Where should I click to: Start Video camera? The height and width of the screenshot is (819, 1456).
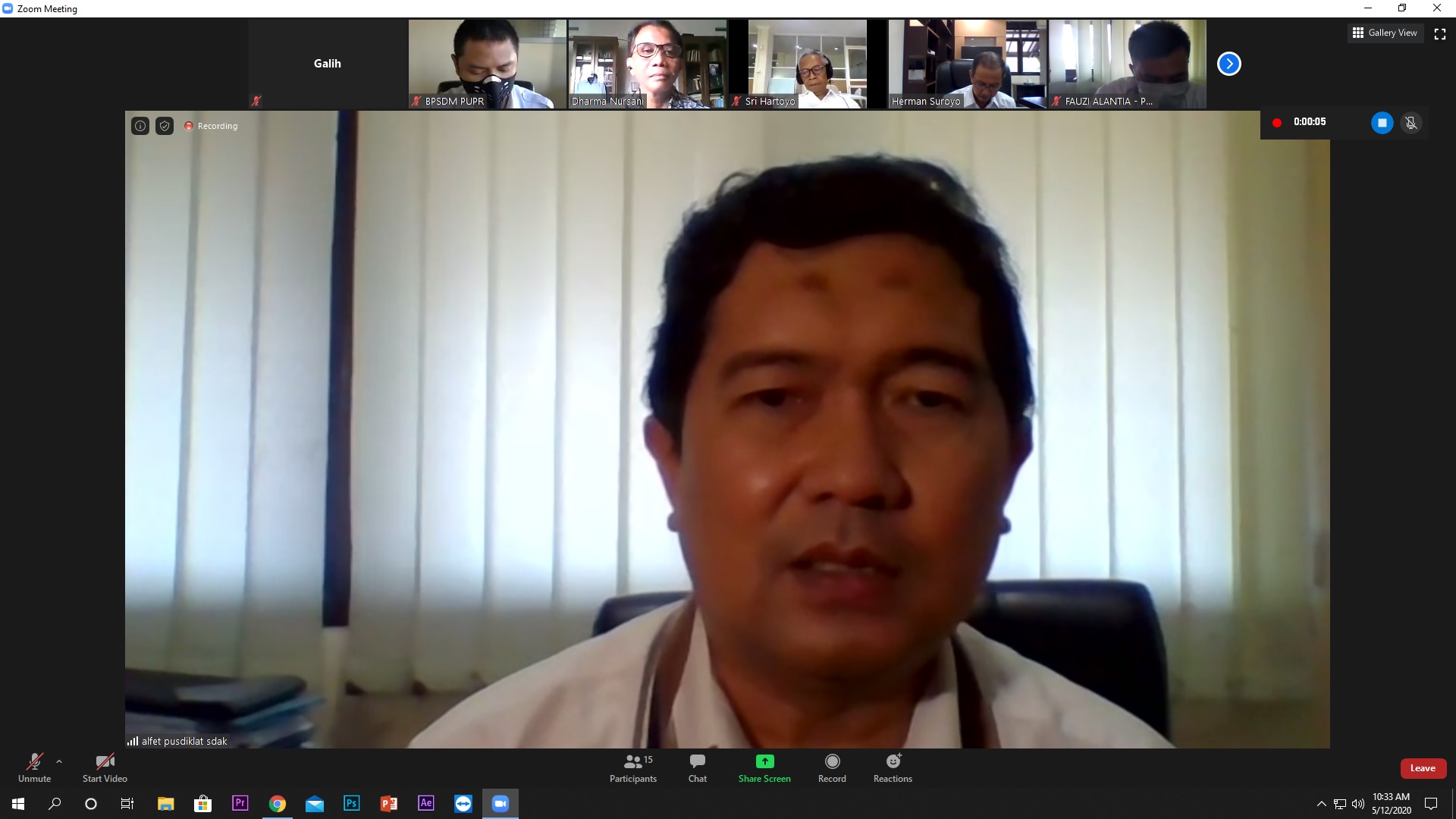(105, 767)
